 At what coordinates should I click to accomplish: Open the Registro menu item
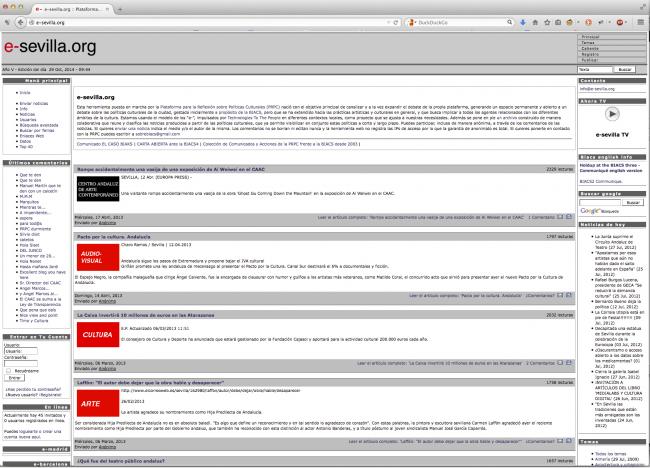[x=590, y=54]
